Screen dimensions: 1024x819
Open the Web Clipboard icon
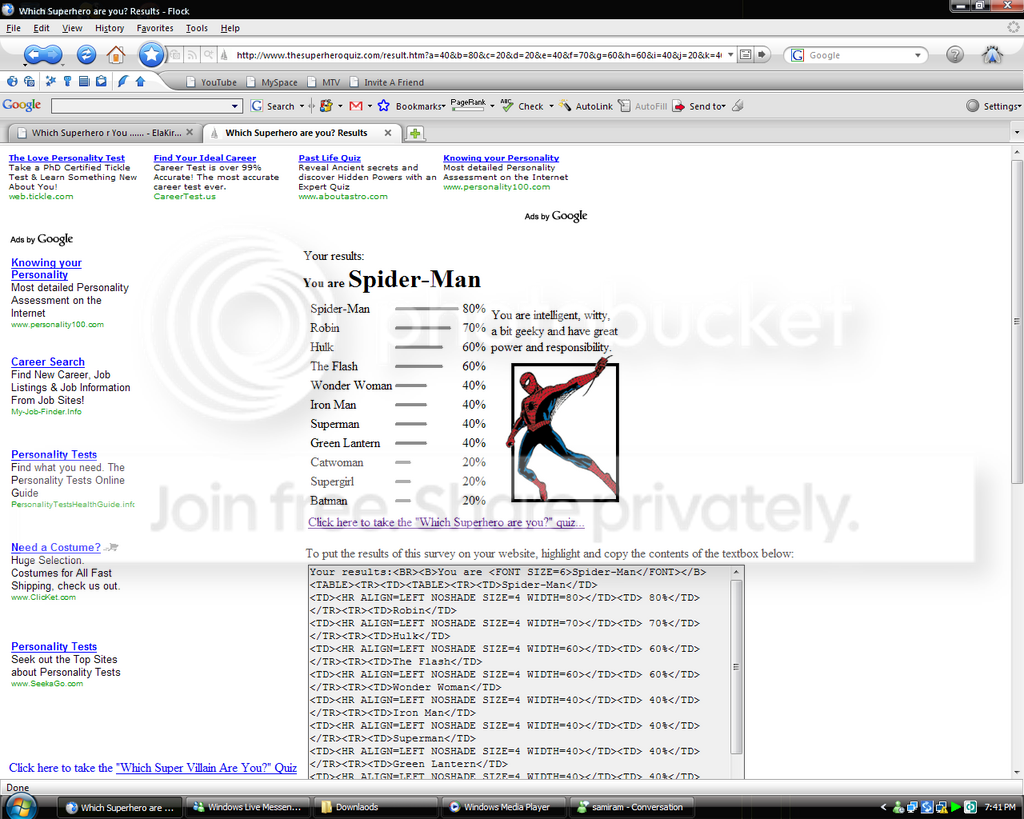(x=101, y=82)
